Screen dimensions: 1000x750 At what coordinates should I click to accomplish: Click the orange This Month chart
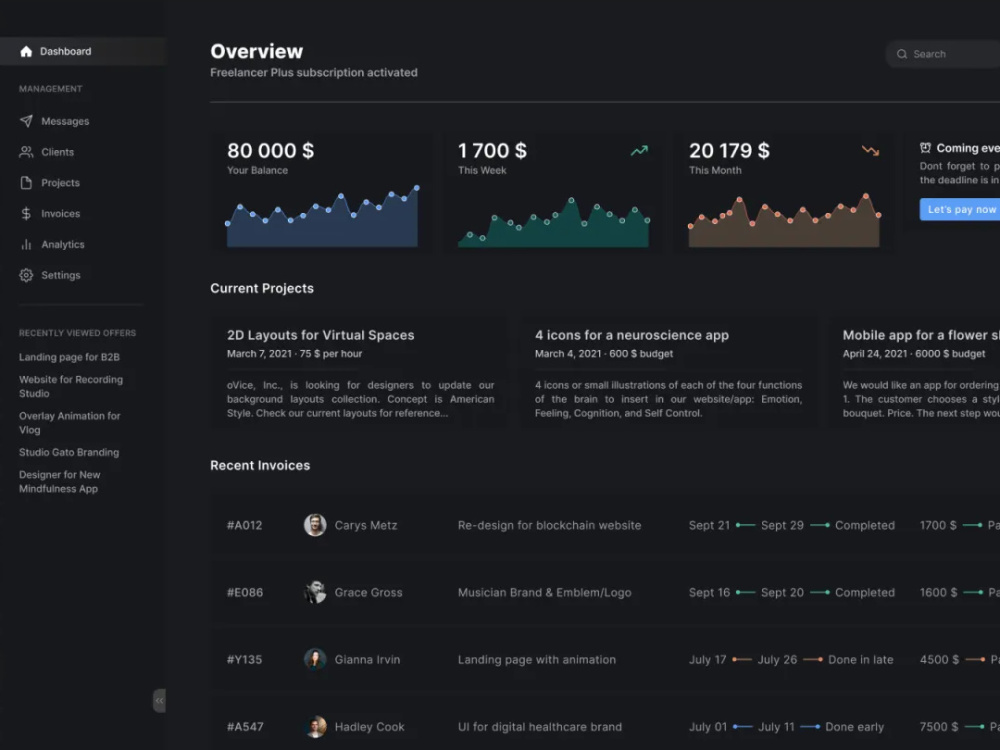(x=784, y=220)
